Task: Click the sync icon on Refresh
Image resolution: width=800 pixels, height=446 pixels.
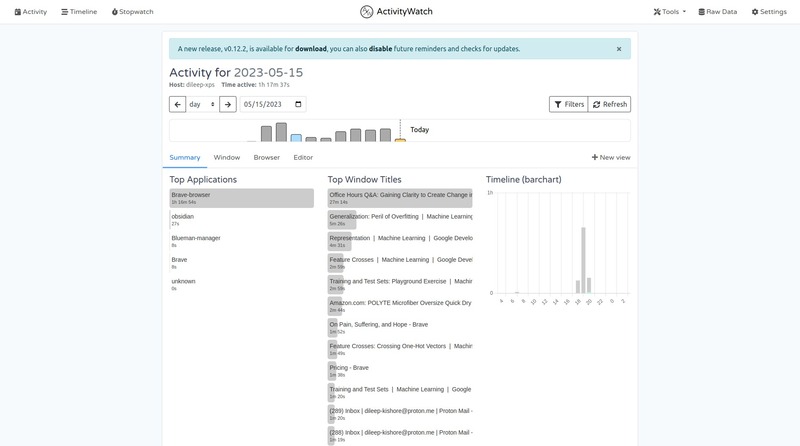Action: (596, 104)
